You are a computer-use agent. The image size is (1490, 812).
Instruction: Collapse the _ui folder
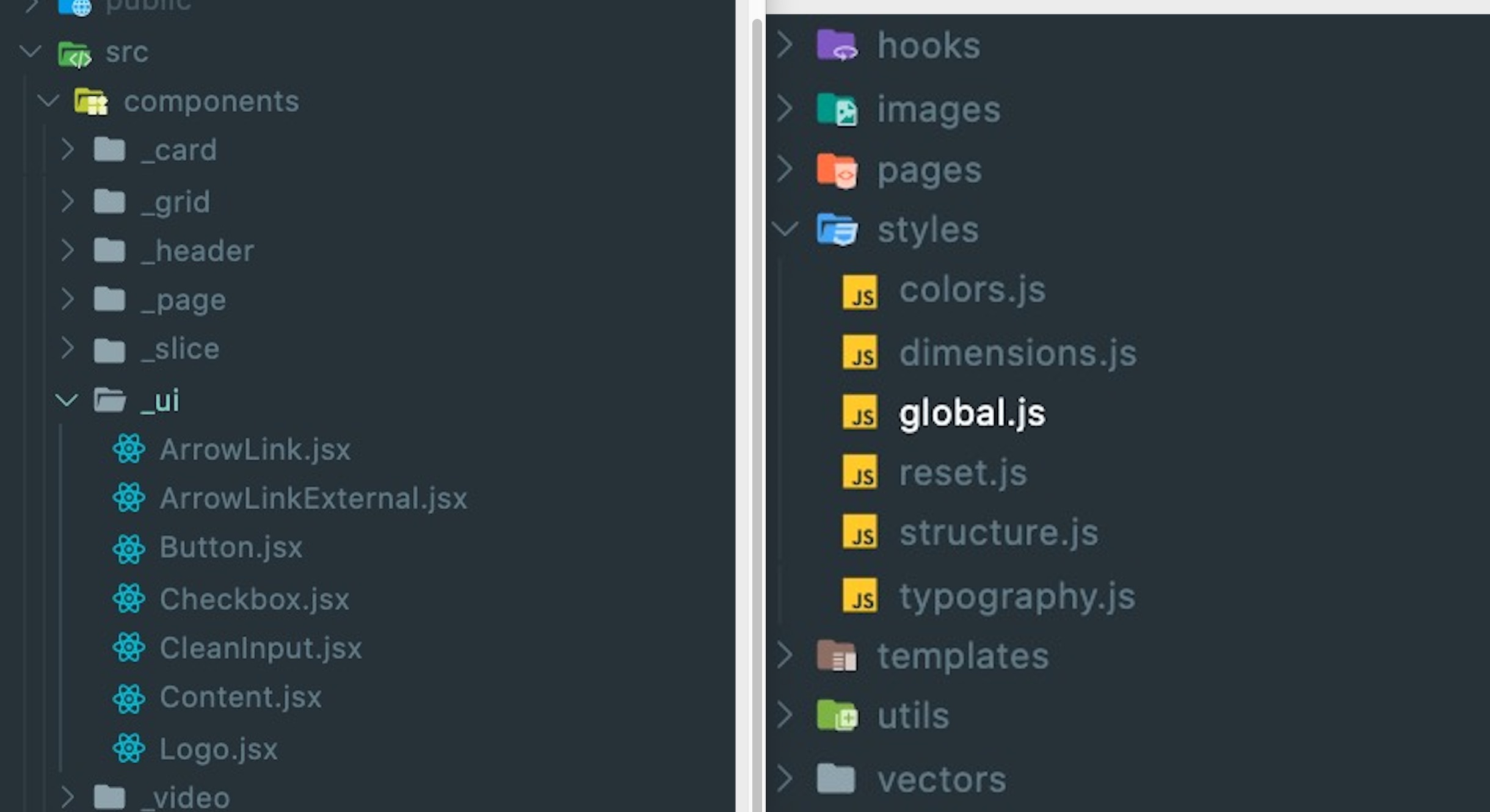click(x=67, y=401)
